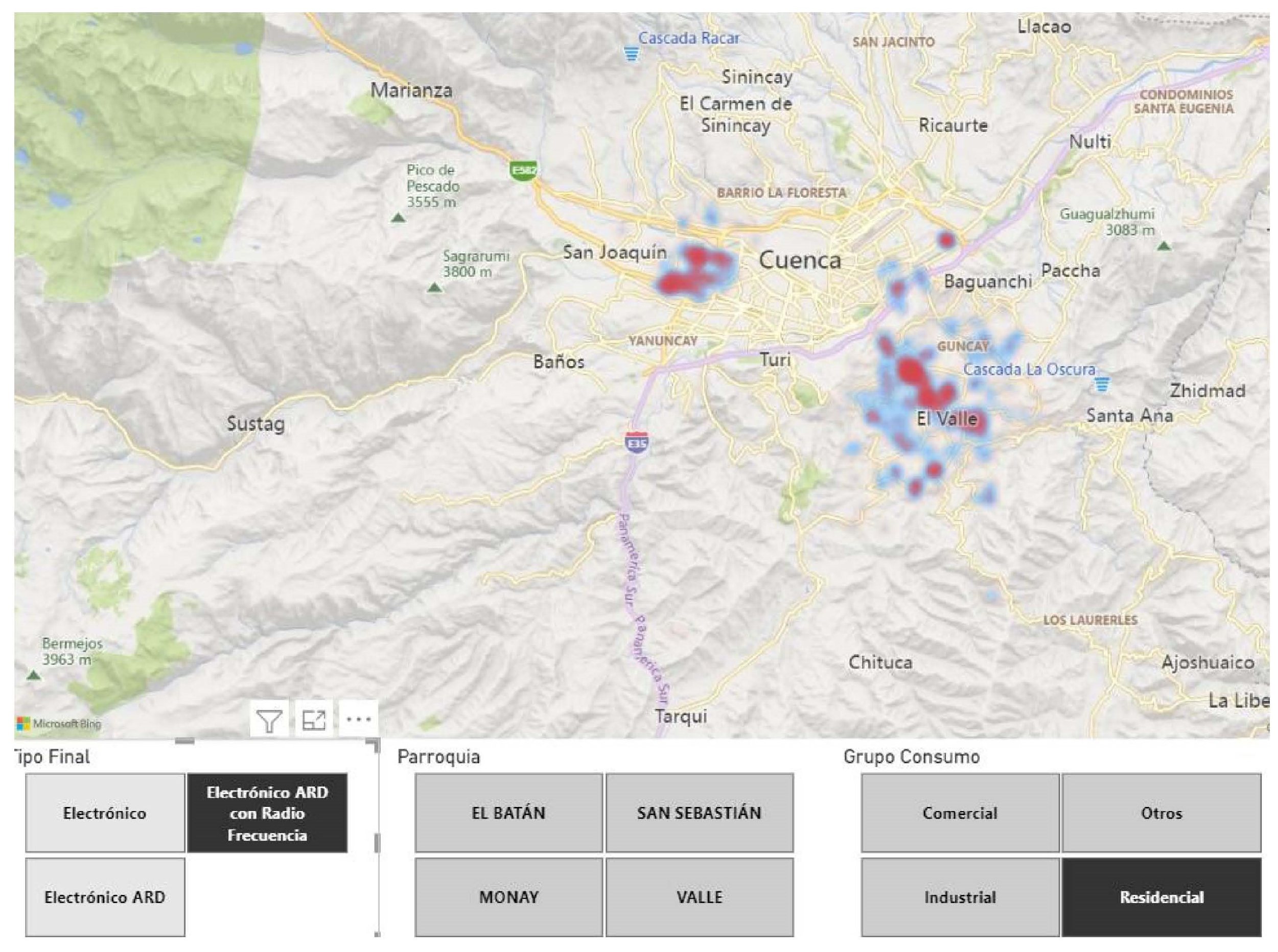Click the Cascada La Oscura waterfall icon
This screenshot has width=1278, height=952.
click(x=1102, y=384)
